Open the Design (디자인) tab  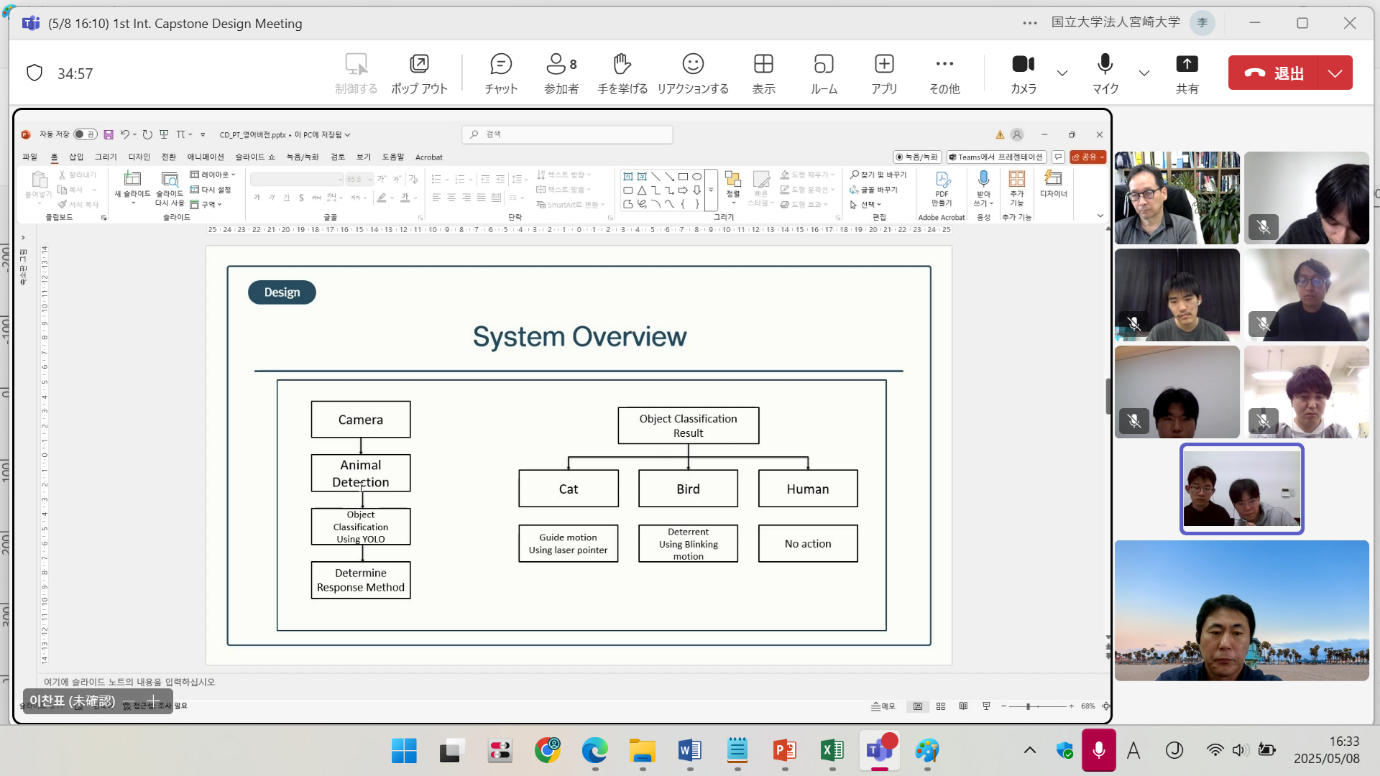139,157
